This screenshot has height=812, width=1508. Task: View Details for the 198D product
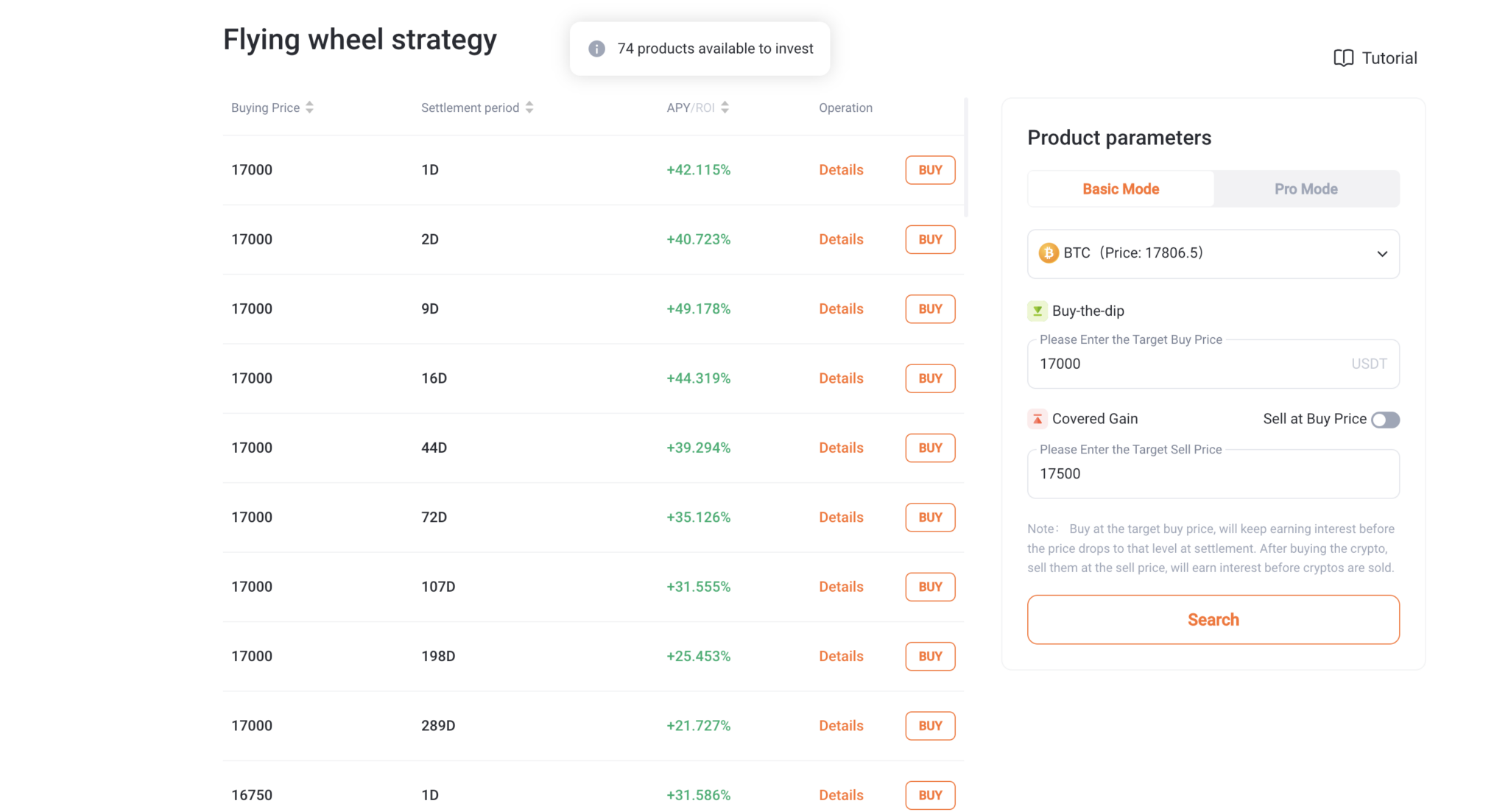(841, 657)
